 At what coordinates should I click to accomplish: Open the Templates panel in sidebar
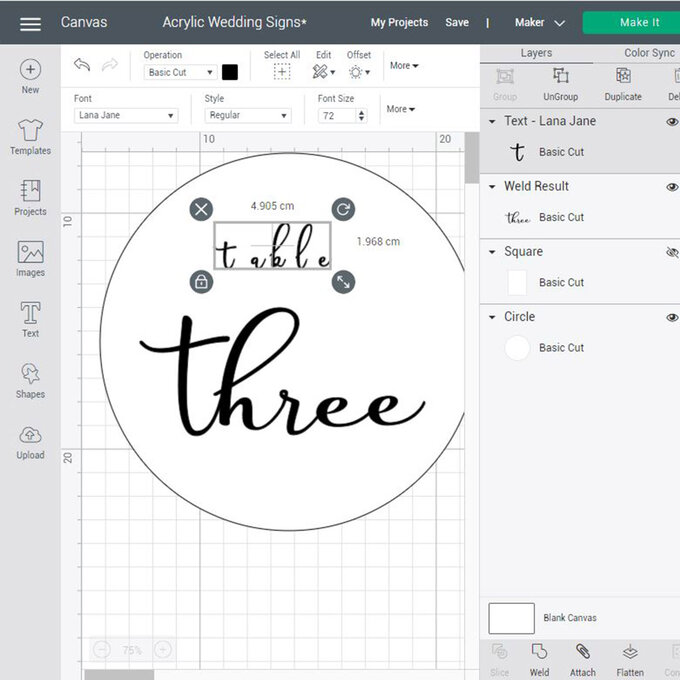tap(30, 137)
